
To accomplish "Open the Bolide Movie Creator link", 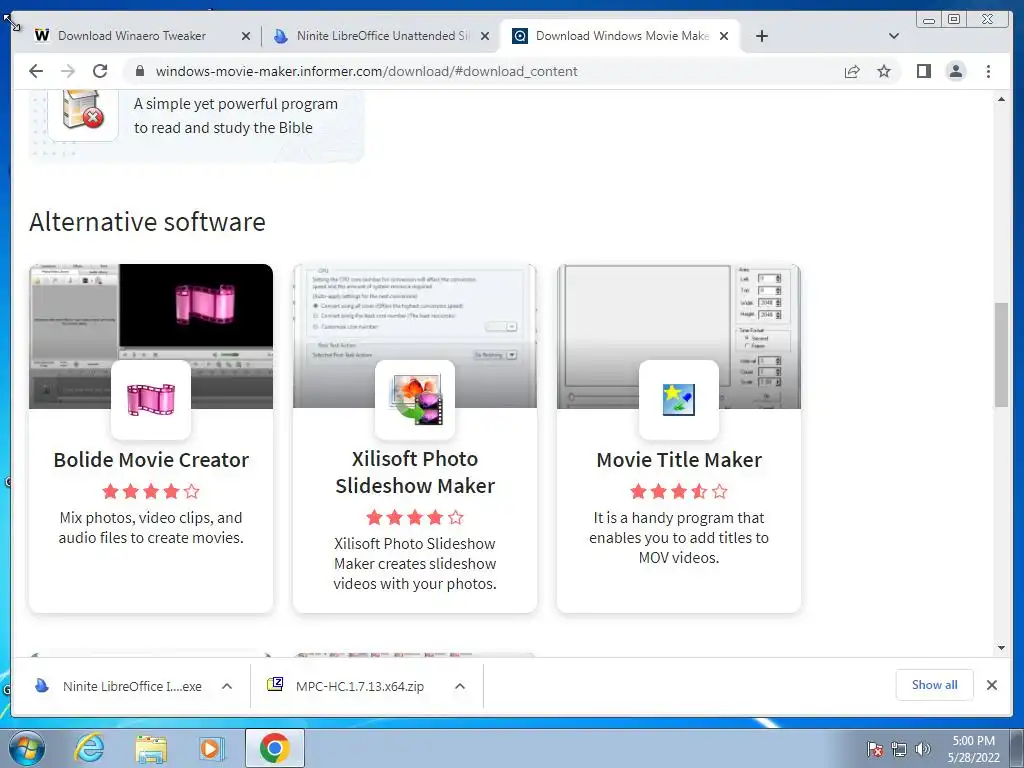I will tap(151, 460).
